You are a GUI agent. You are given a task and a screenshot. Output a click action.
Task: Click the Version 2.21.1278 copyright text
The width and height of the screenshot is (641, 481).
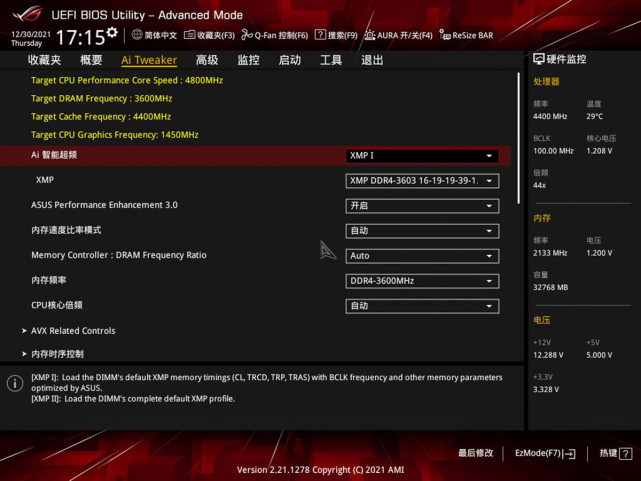point(320,470)
